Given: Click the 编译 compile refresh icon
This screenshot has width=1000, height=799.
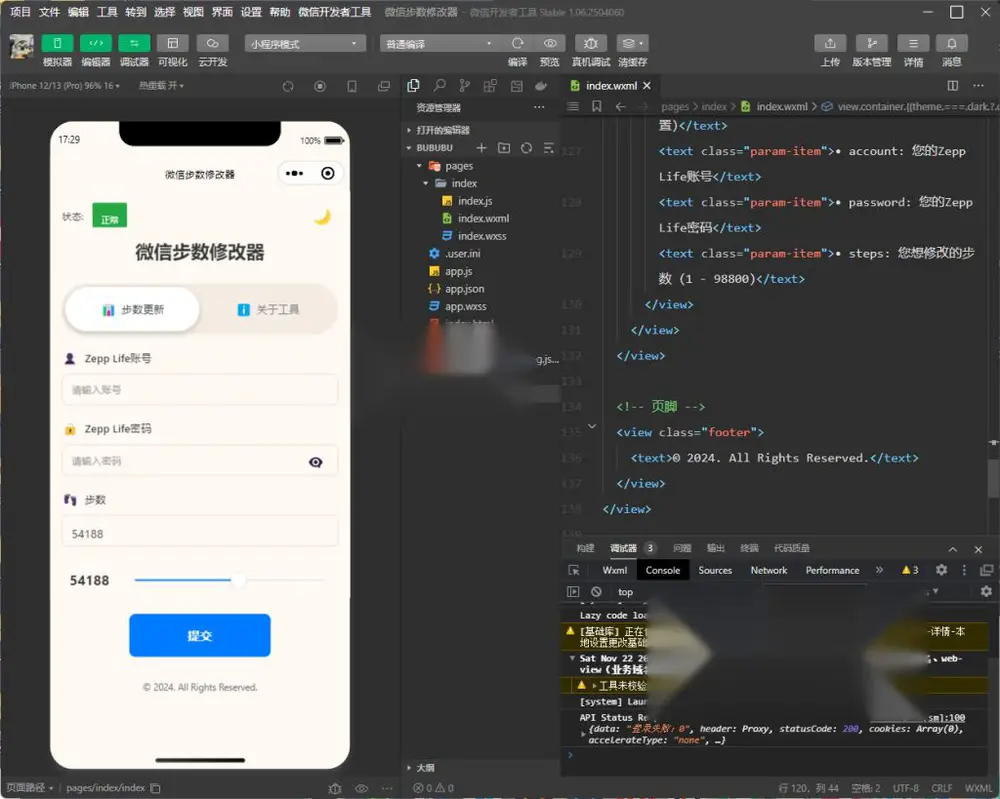Looking at the screenshot, I should tap(517, 43).
